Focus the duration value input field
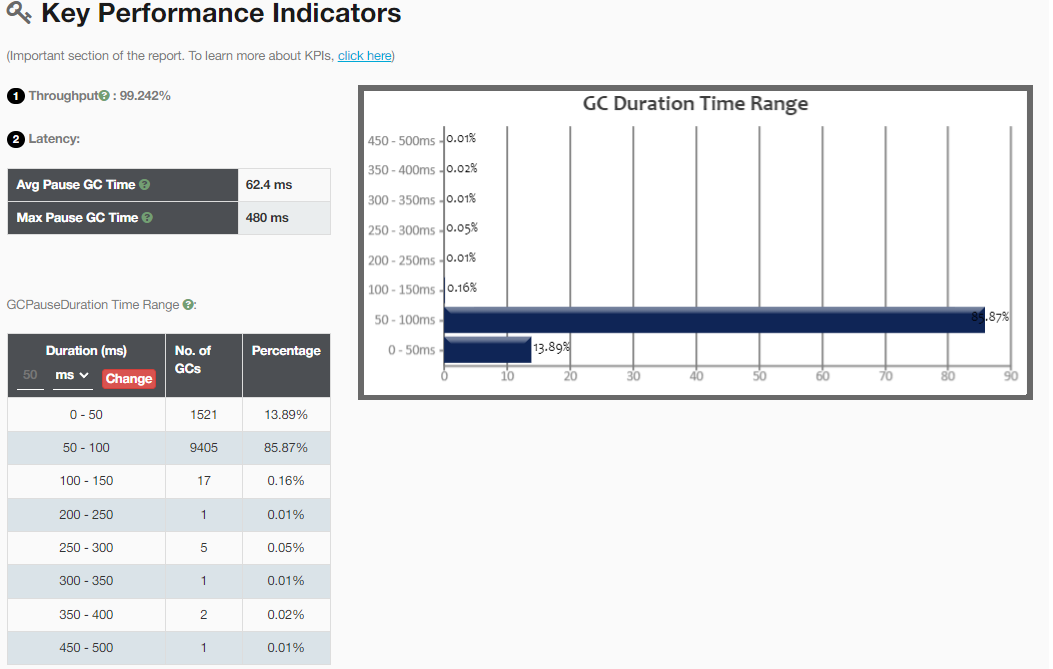Image resolution: width=1053 pixels, height=669 pixels. point(30,376)
